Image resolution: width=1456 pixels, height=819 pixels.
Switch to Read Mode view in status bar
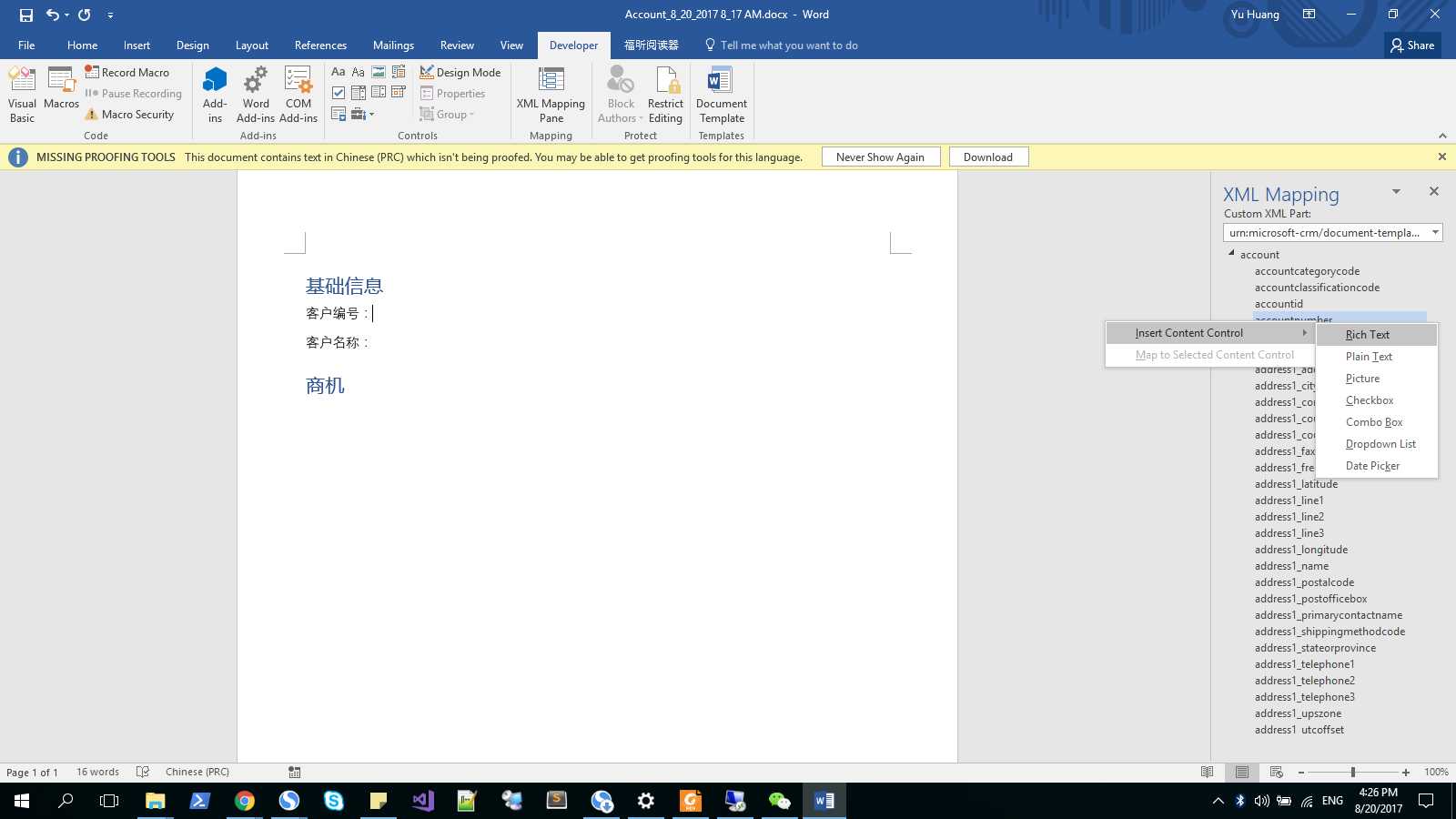coord(1207,772)
